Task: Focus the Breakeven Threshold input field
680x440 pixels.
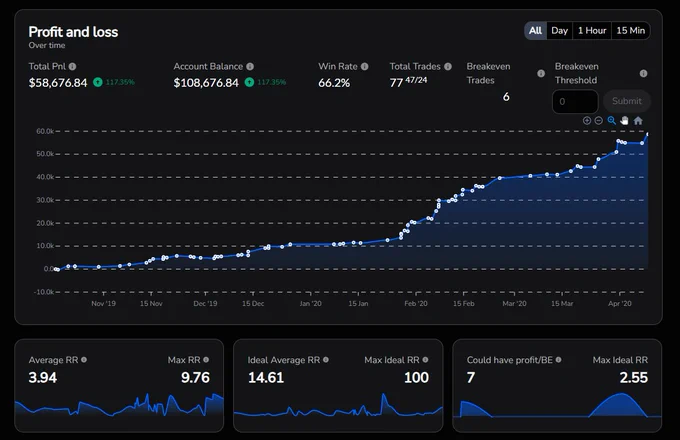Action: pos(575,101)
